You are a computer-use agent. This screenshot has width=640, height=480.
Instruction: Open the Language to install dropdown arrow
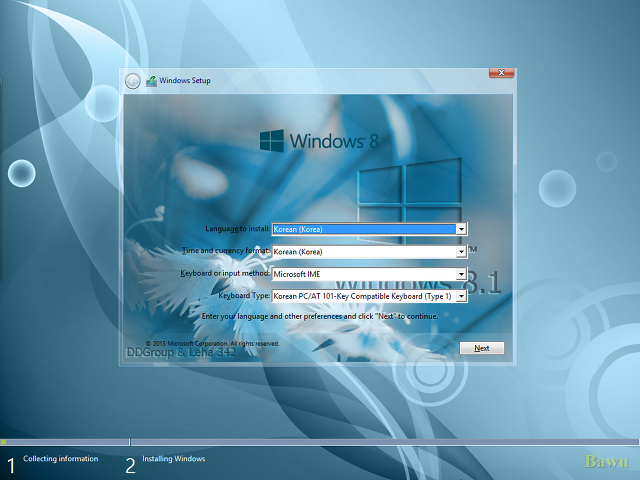tap(461, 229)
